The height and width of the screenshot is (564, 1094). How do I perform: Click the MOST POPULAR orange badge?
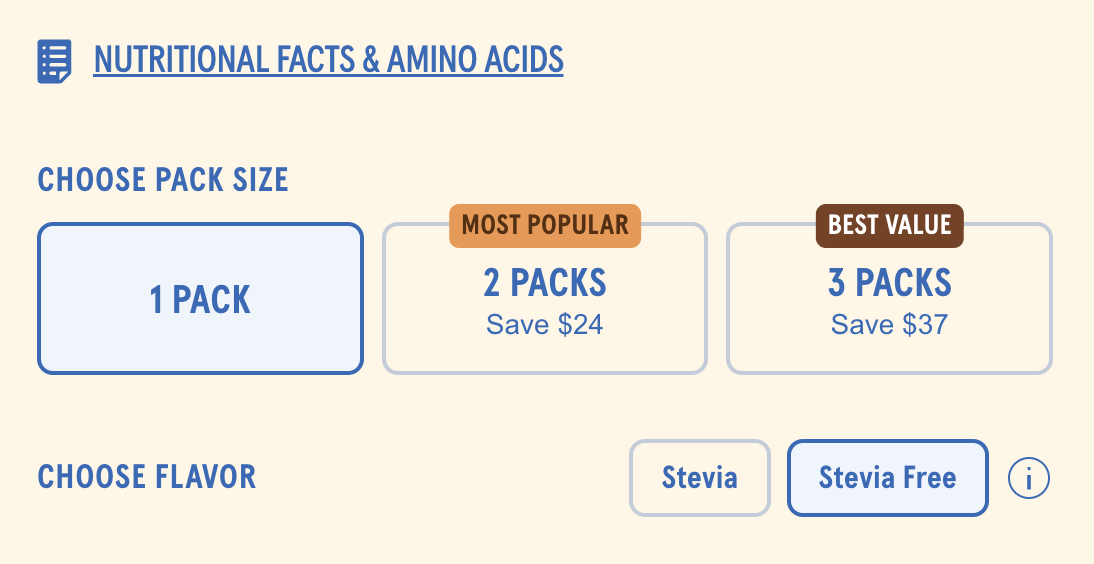545,225
